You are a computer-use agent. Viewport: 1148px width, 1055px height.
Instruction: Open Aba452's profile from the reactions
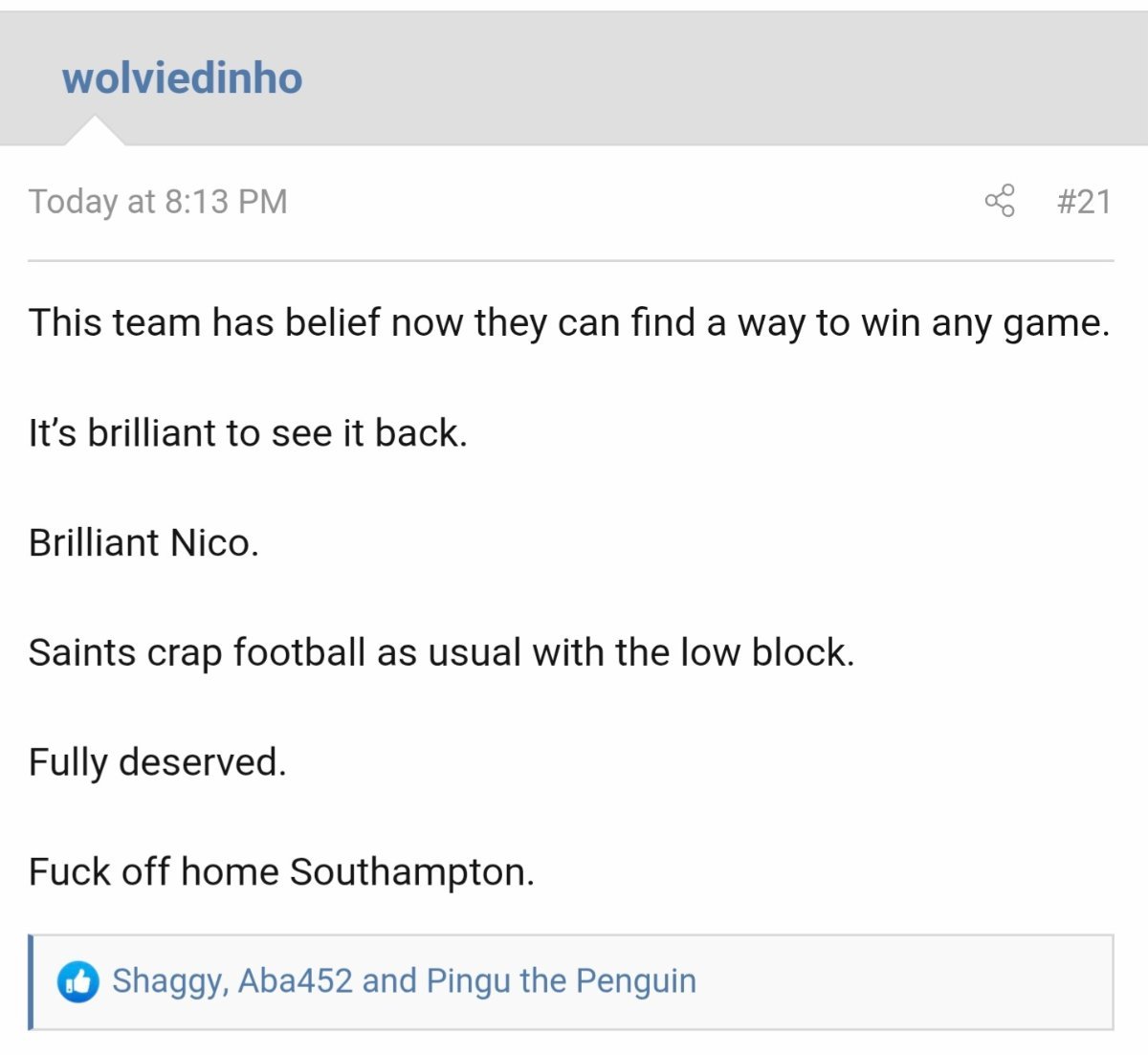[x=295, y=981]
